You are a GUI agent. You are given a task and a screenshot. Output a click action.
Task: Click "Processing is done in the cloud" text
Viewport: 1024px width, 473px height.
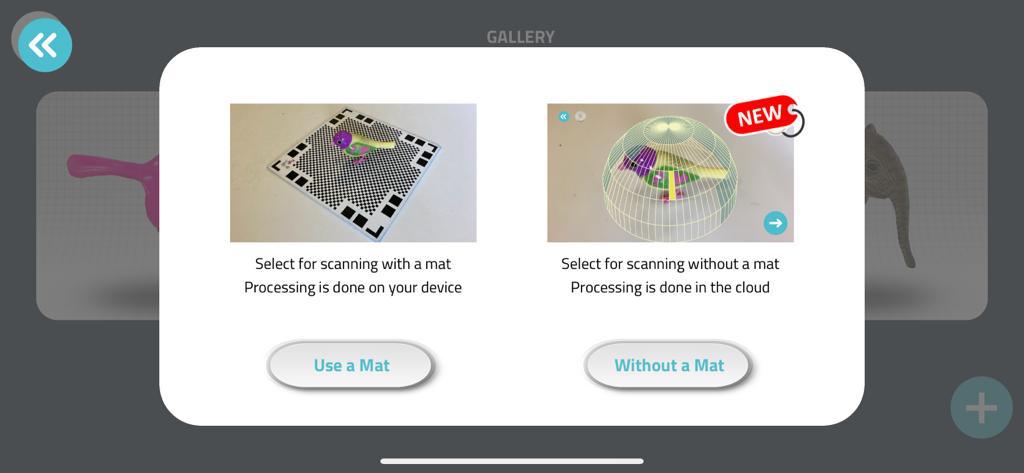[x=670, y=287]
